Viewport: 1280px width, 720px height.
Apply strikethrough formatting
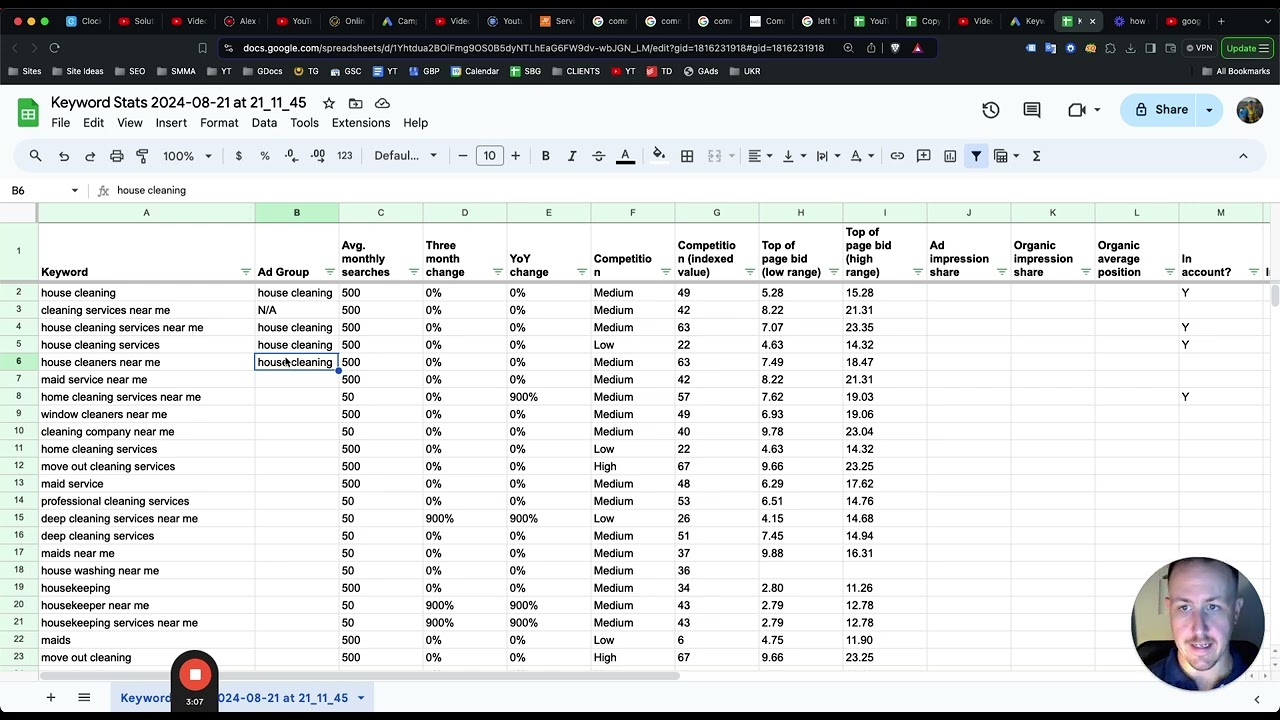click(x=598, y=156)
